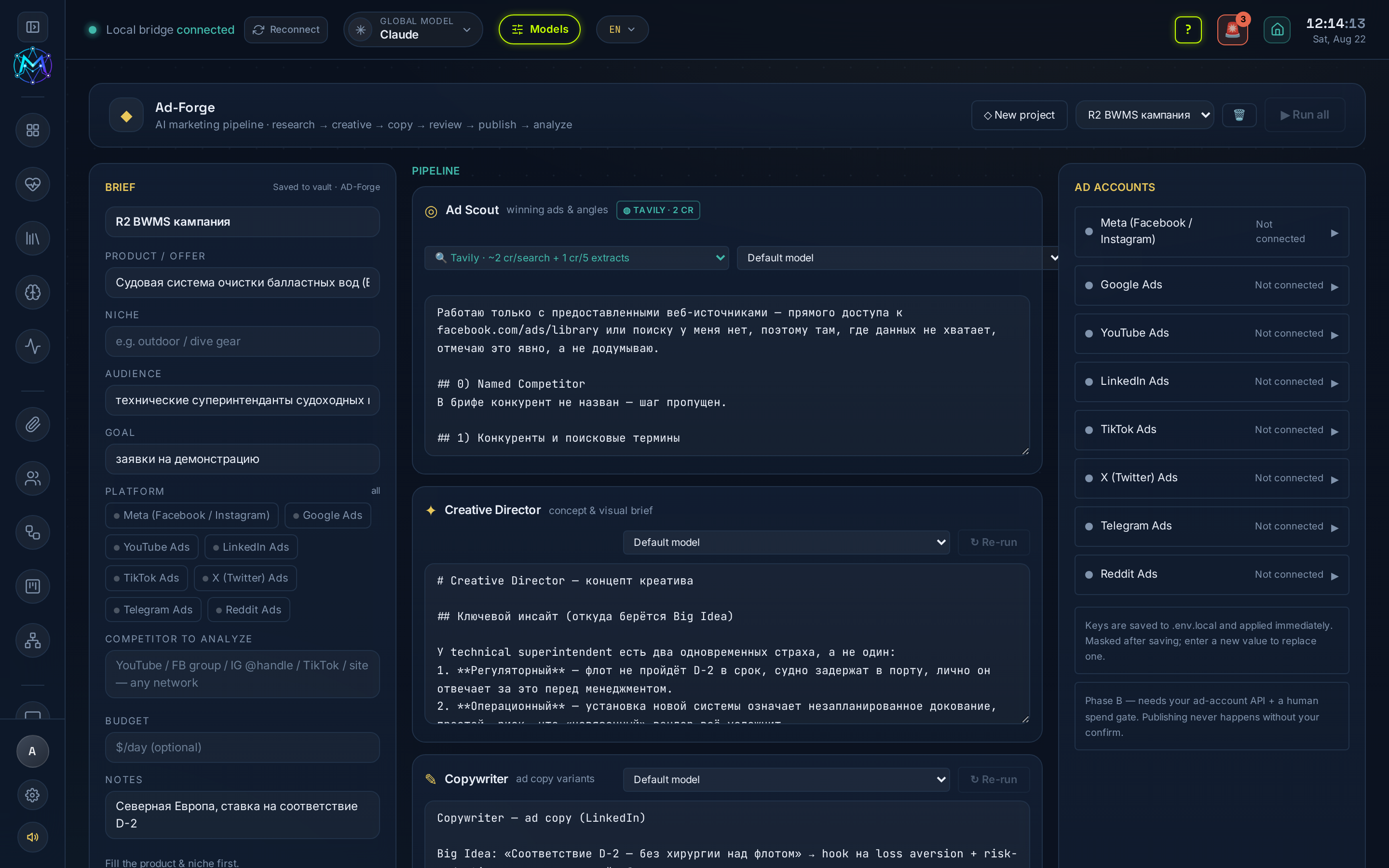The height and width of the screenshot is (868, 1389).
Task: Click the Run all button
Action: coord(1305,115)
